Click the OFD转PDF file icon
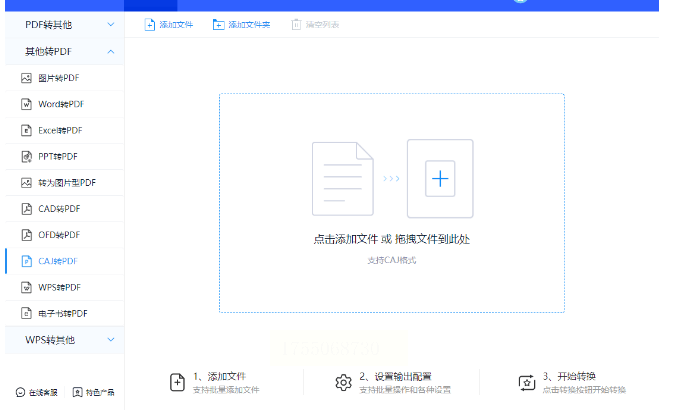 click(x=26, y=235)
